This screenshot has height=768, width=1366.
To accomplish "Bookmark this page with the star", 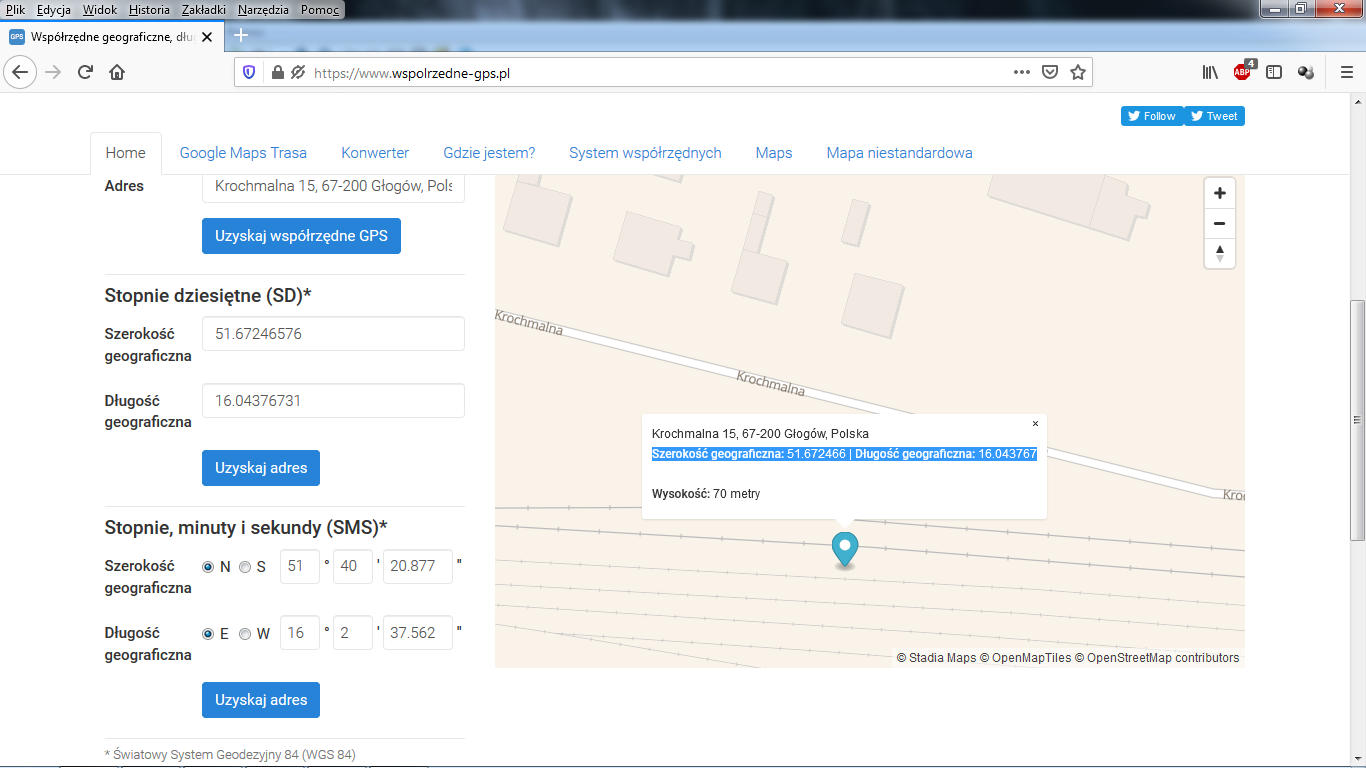I will [1078, 72].
